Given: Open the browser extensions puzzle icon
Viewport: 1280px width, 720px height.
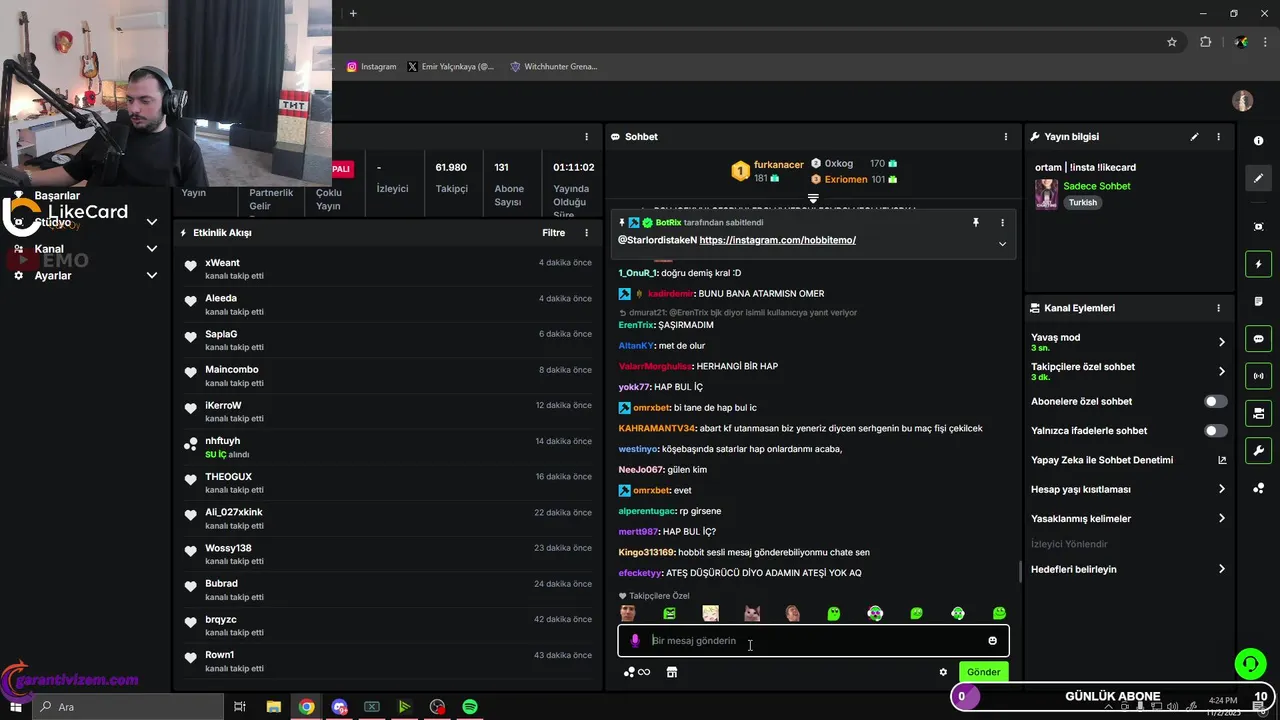Looking at the screenshot, I should coord(1205,42).
